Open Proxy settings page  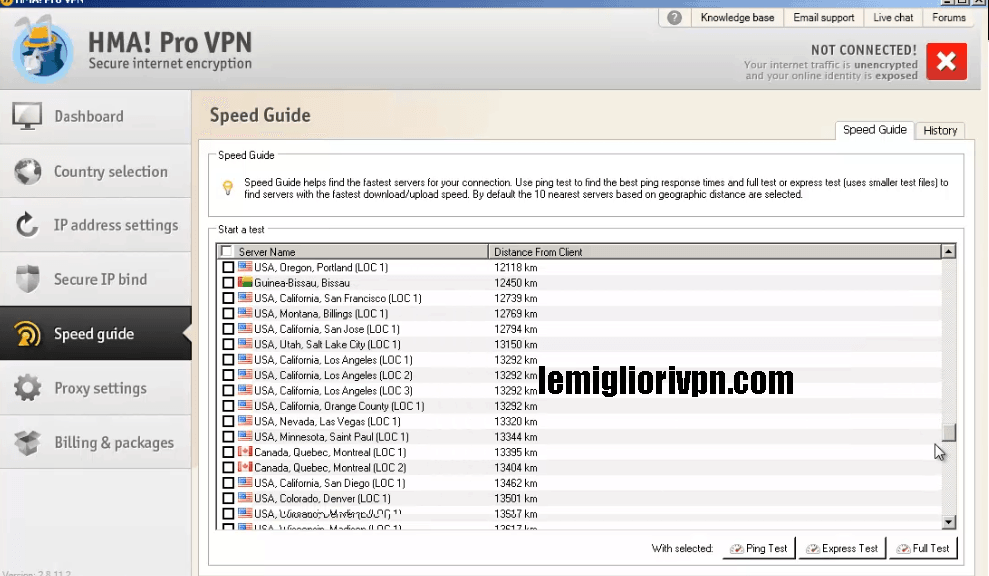click(x=95, y=388)
